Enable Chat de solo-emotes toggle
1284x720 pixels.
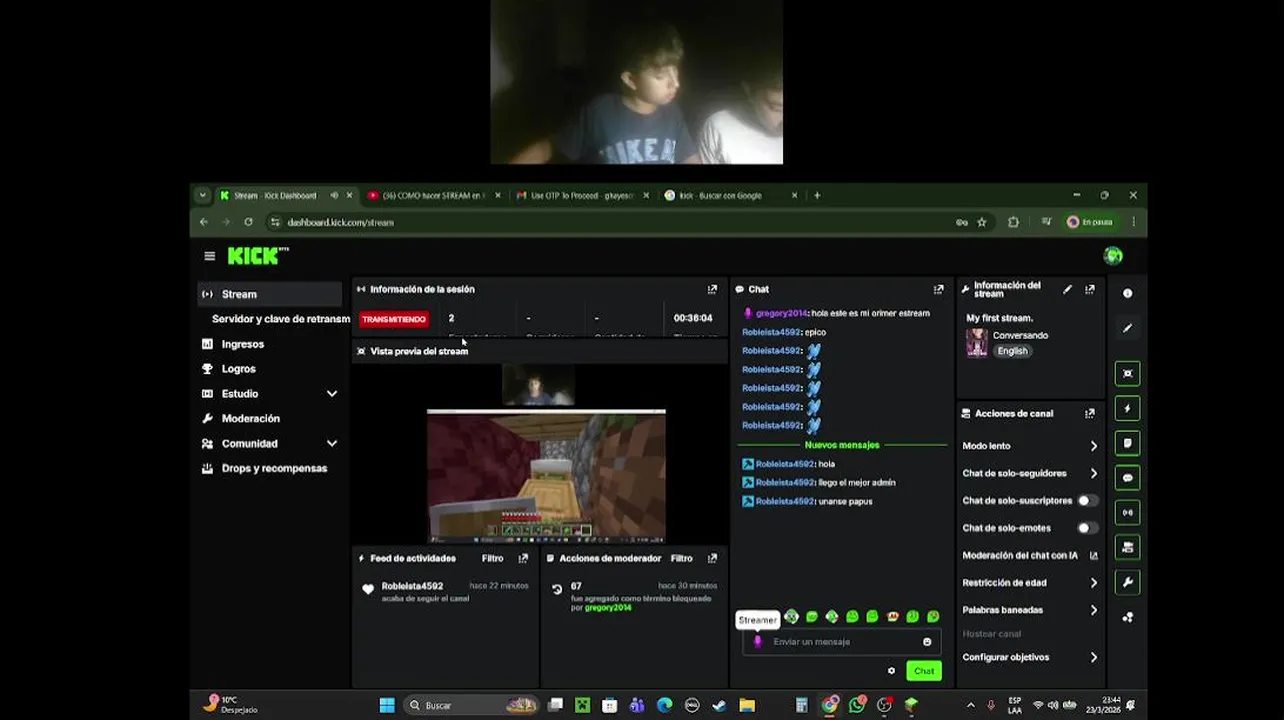click(x=1086, y=528)
